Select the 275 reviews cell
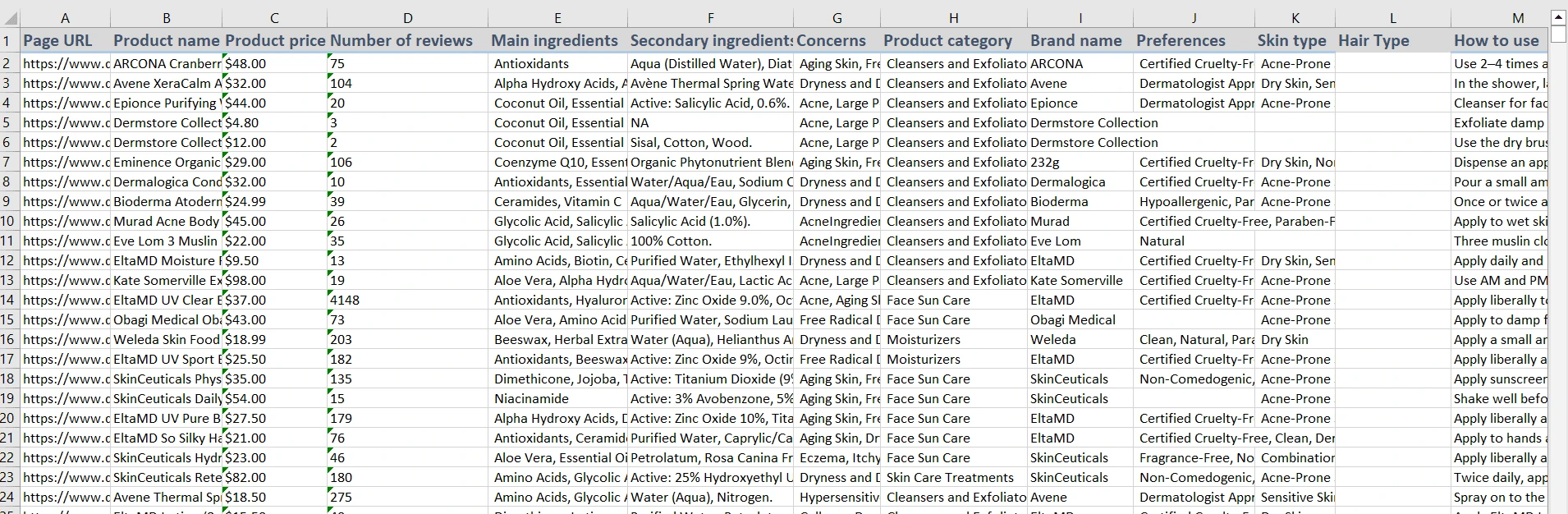This screenshot has width=1568, height=514. [x=407, y=497]
